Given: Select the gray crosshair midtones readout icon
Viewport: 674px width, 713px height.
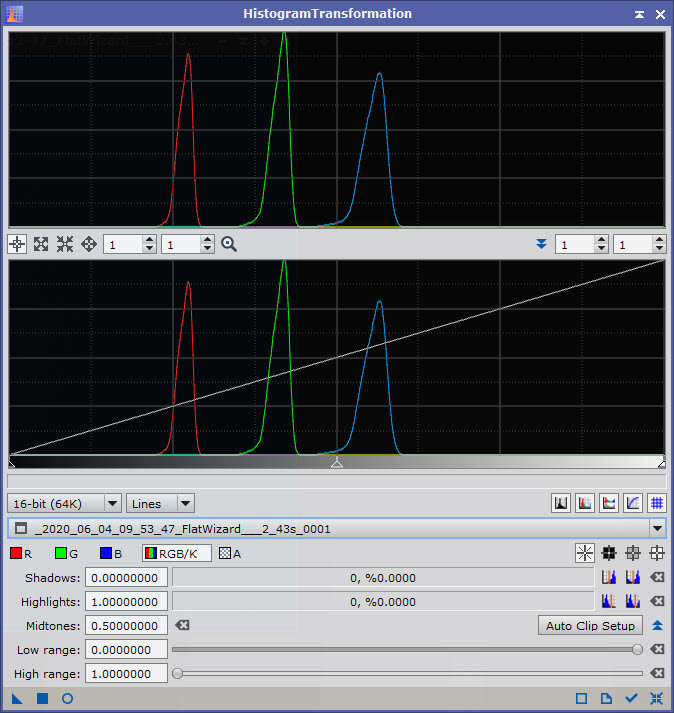Looking at the screenshot, I should point(633,553).
